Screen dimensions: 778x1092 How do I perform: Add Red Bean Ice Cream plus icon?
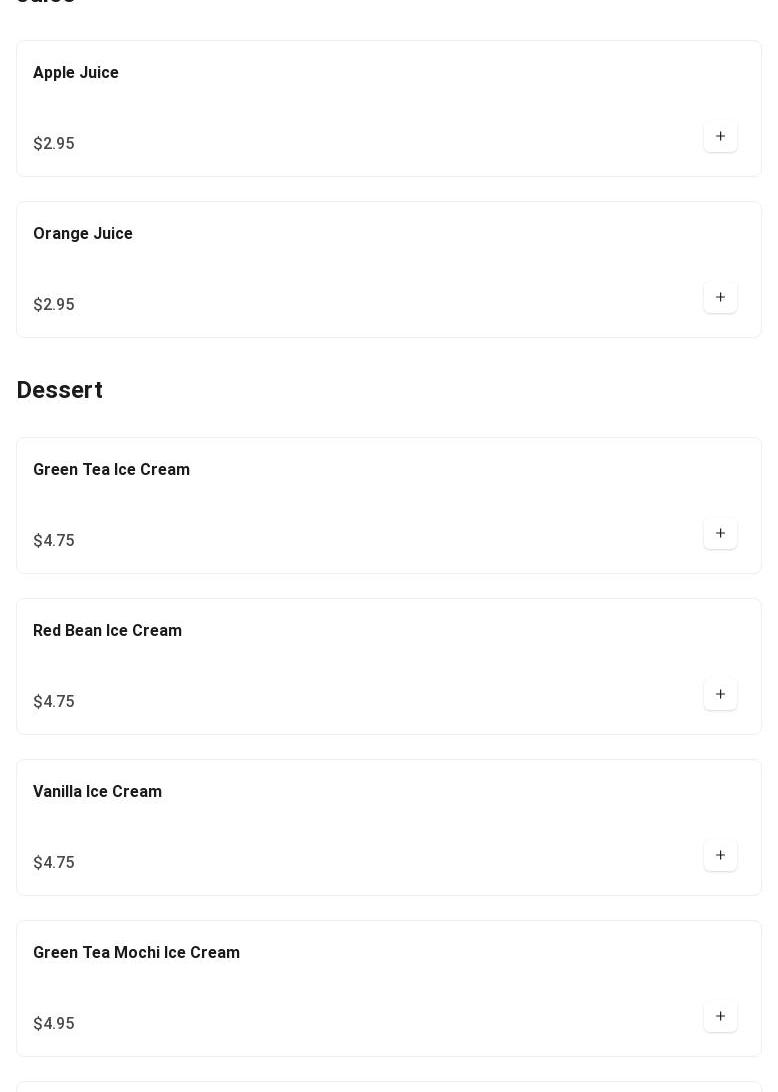click(720, 694)
